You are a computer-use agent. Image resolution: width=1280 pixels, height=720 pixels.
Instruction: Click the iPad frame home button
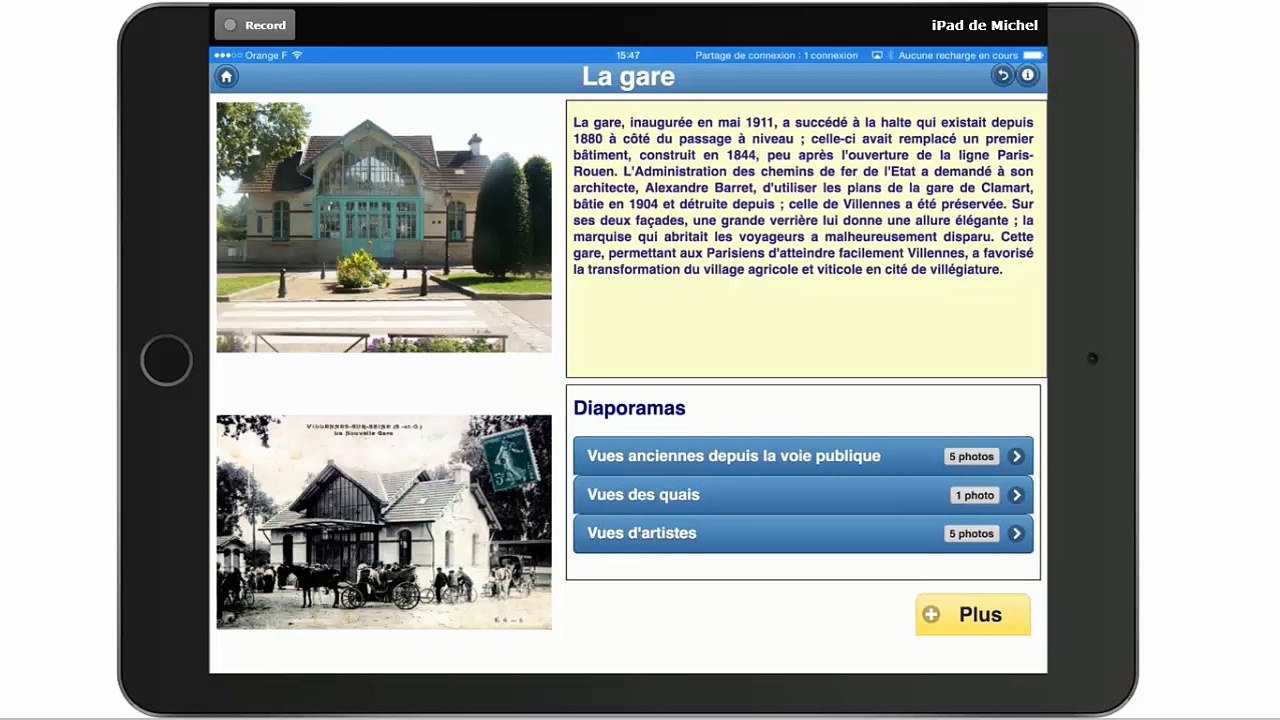pos(166,360)
